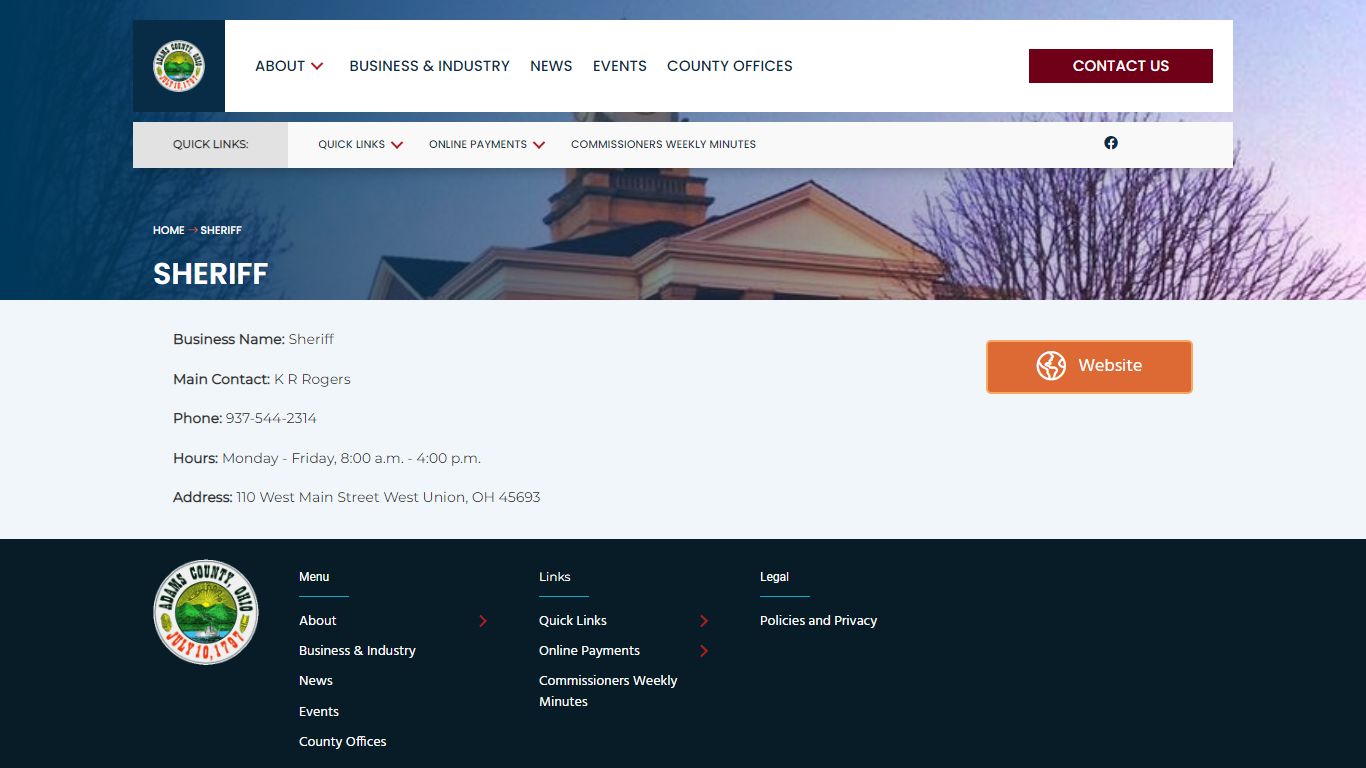Open footer County Offices link
This screenshot has width=1366, height=768.
click(x=342, y=742)
